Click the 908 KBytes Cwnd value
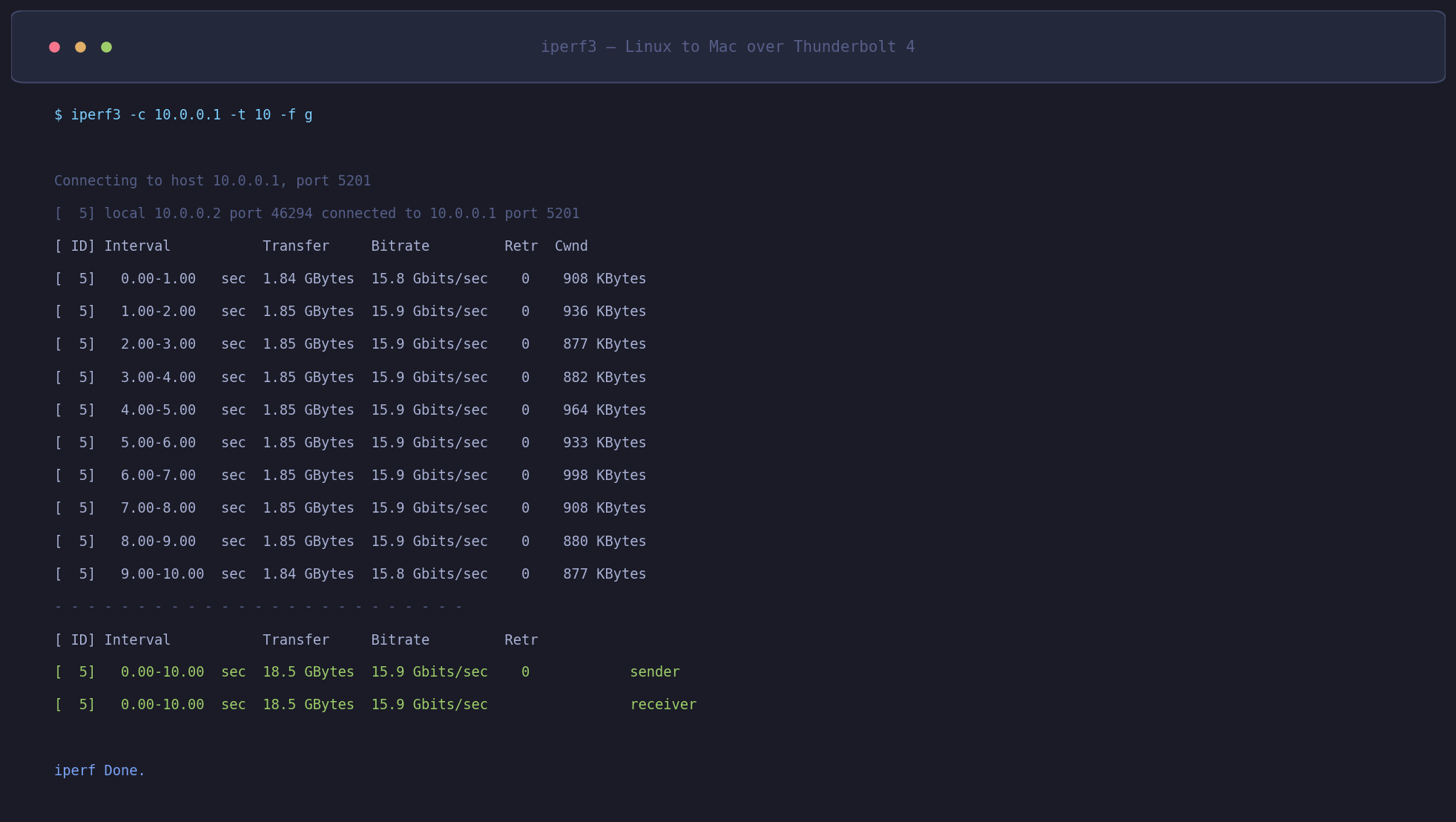Viewport: 1456px width, 822px height. (x=605, y=278)
